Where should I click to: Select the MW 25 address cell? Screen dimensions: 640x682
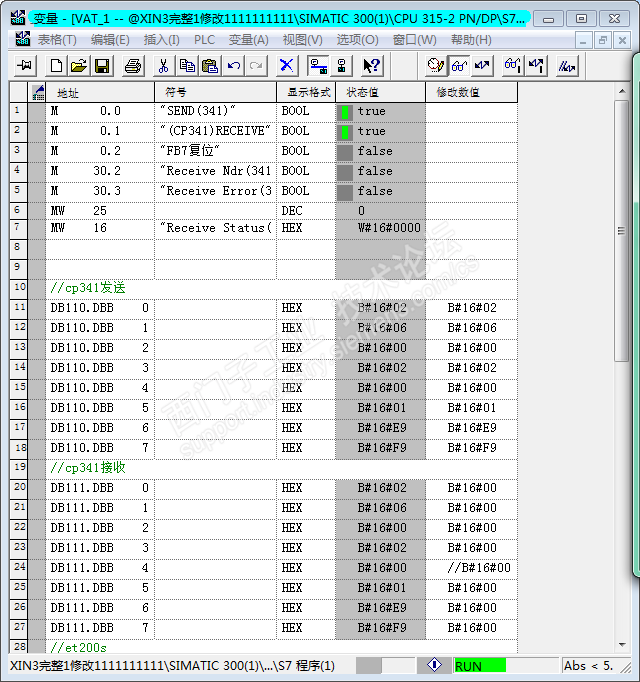pyautogui.click(x=100, y=211)
